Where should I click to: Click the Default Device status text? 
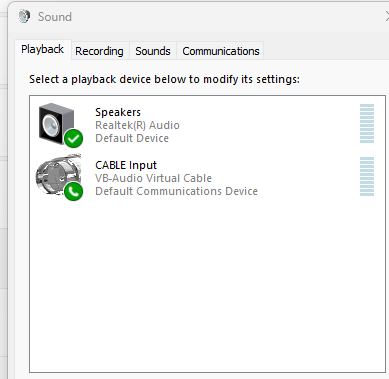point(132,138)
